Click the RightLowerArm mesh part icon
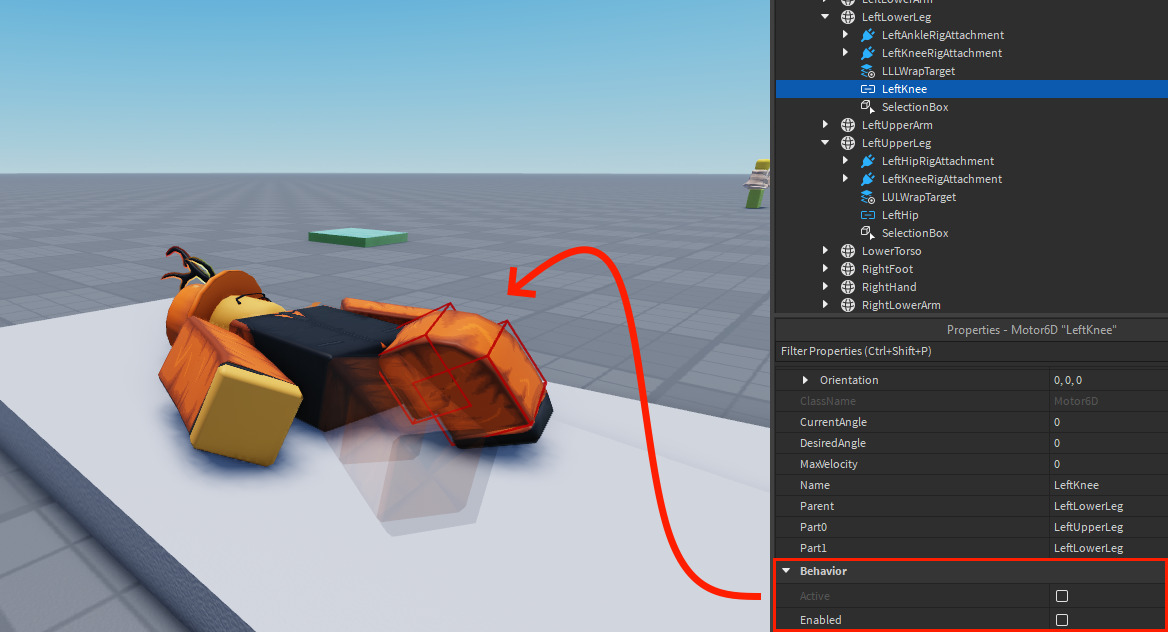The image size is (1168, 632). (x=848, y=305)
